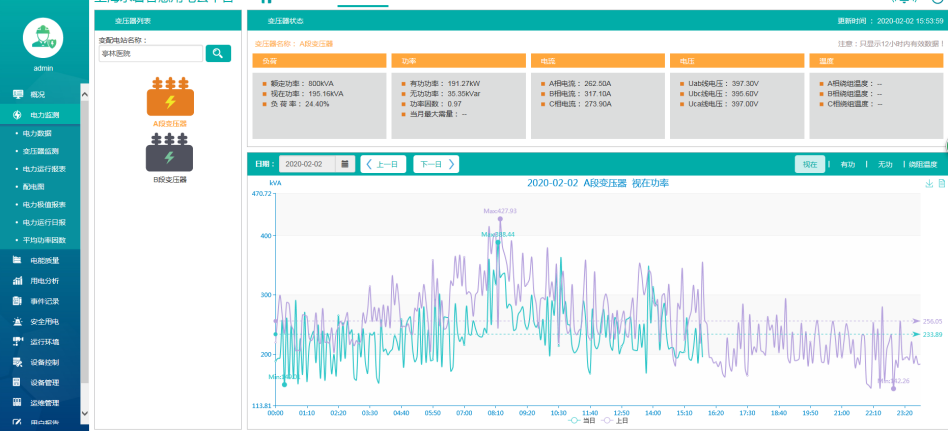Image resolution: width=948 pixels, height=431 pixels.
Task: Toggle the 当日 legend series
Action: [x=580, y=421]
